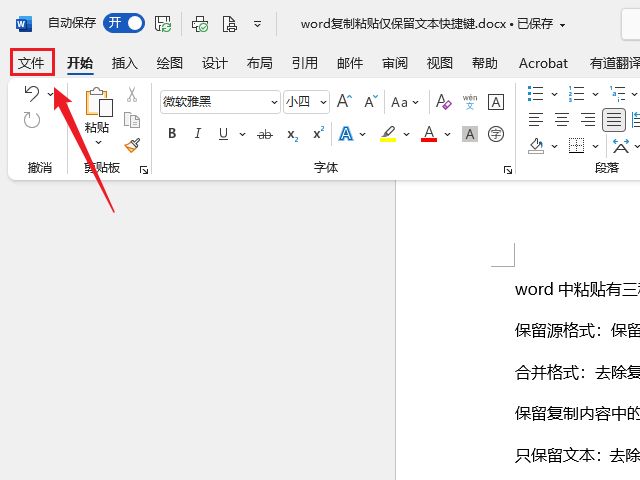
Task: Open the 视图 tab
Action: pos(440,63)
